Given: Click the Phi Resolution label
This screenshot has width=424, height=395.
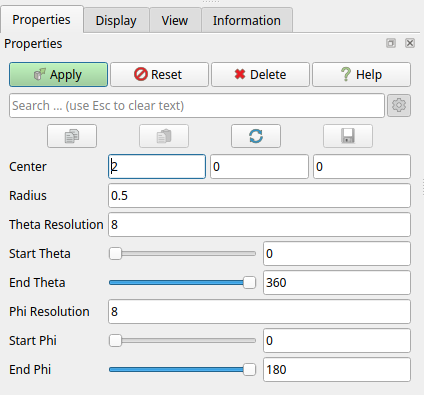Looking at the screenshot, I should [x=49, y=312].
